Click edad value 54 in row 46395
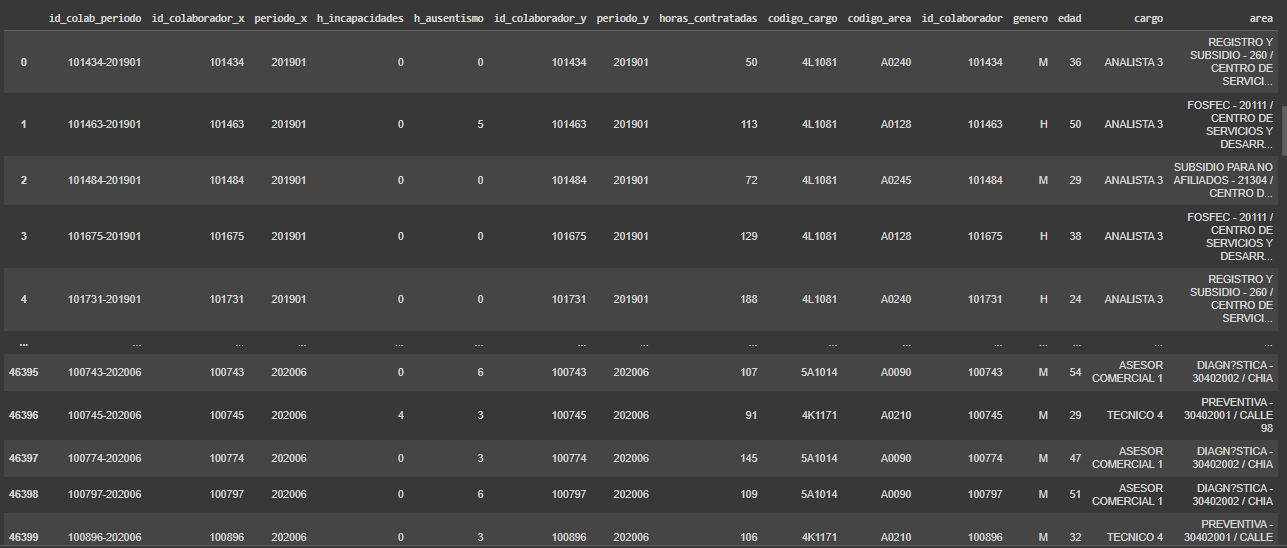The height and width of the screenshot is (548, 1287). 1075,372
